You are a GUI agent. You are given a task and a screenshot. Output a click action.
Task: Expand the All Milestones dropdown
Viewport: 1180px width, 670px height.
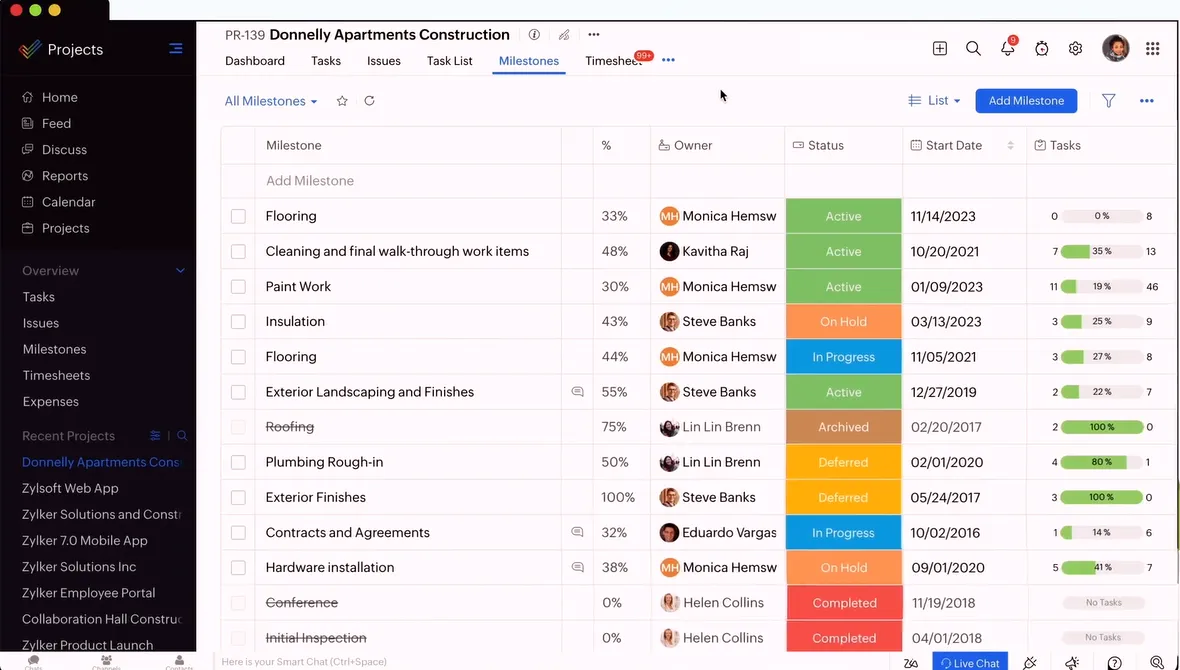pos(271,101)
